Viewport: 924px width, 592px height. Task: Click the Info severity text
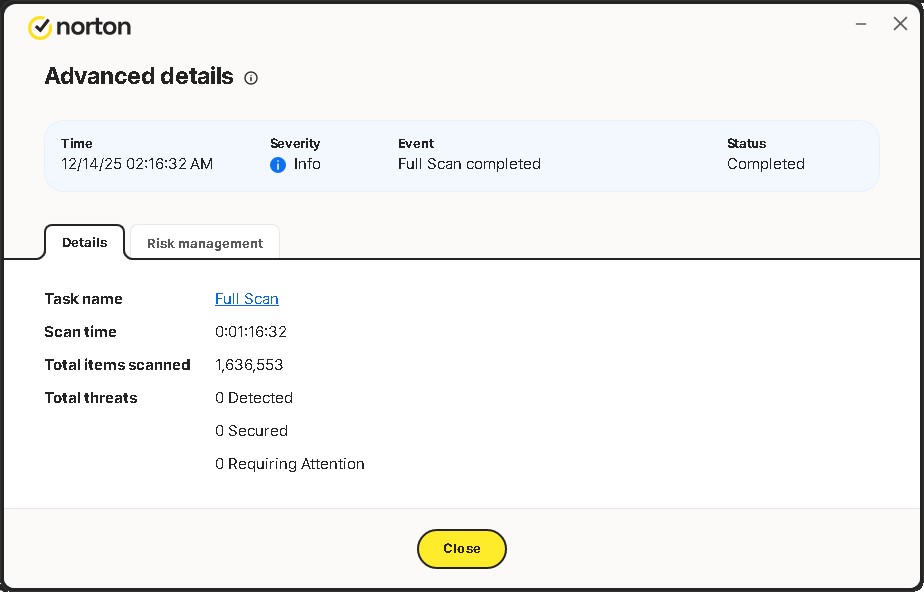click(307, 164)
